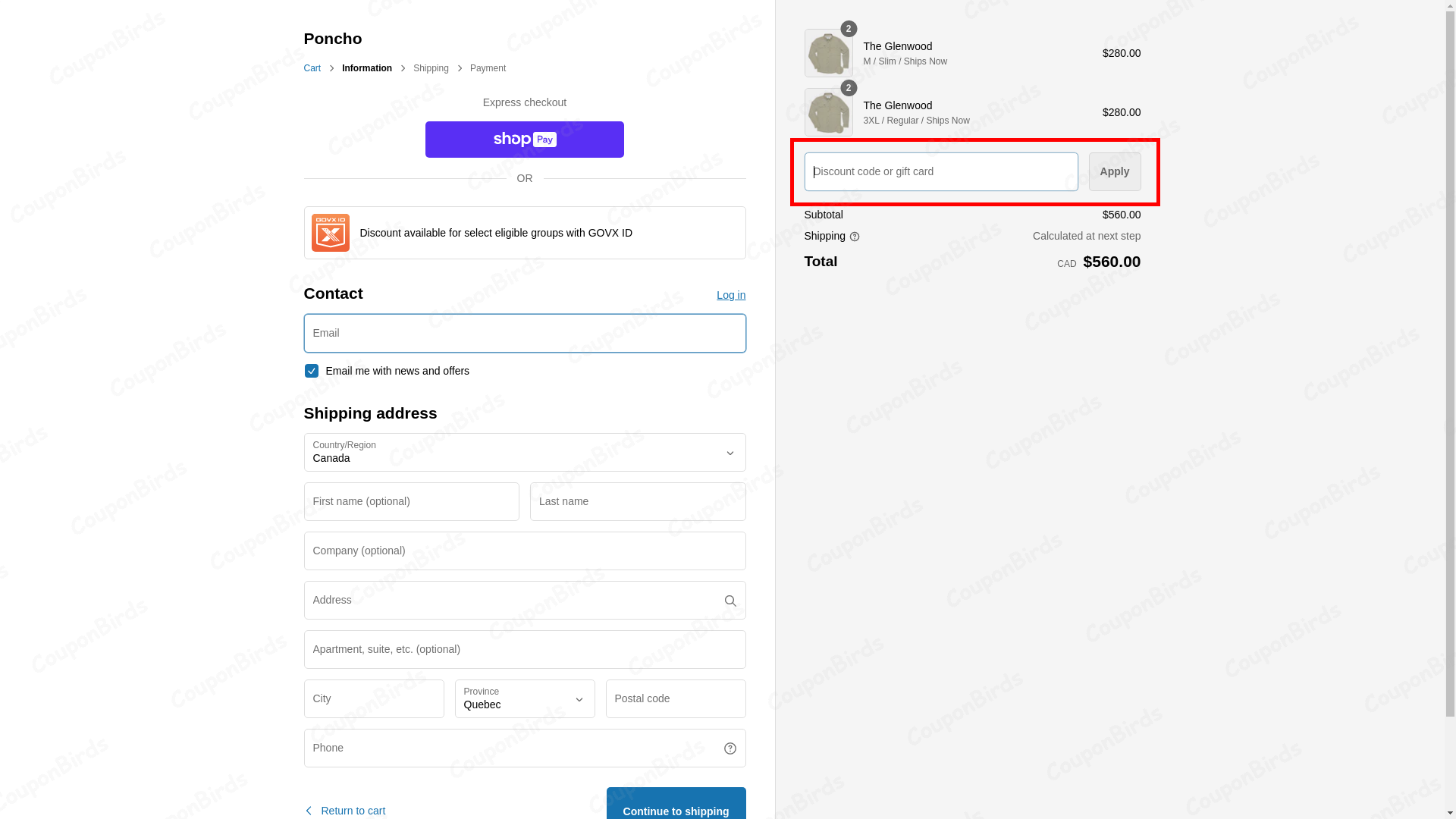Uncheck Email me with news and offers
The width and height of the screenshot is (1456, 819).
(x=312, y=371)
